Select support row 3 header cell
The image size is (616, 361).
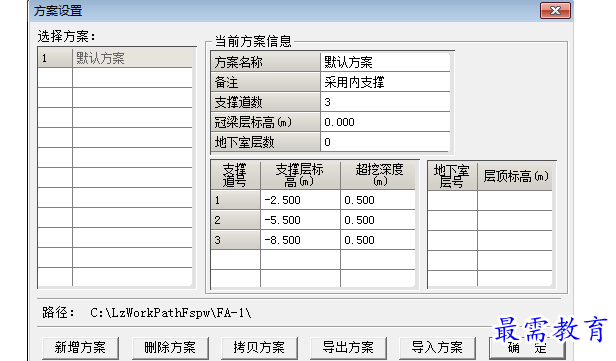click(x=235, y=240)
